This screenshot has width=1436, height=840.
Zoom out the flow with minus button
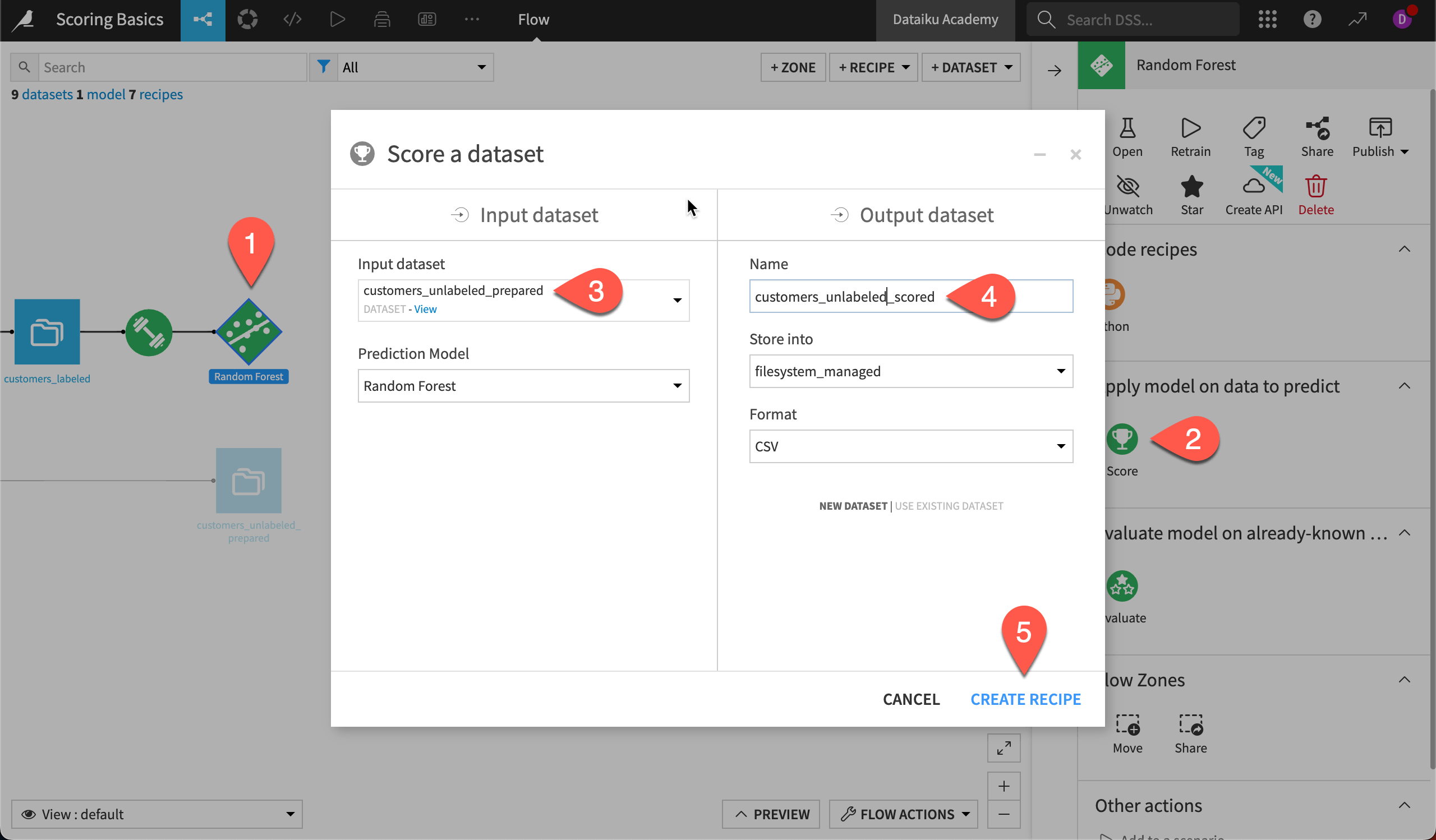(x=1004, y=814)
